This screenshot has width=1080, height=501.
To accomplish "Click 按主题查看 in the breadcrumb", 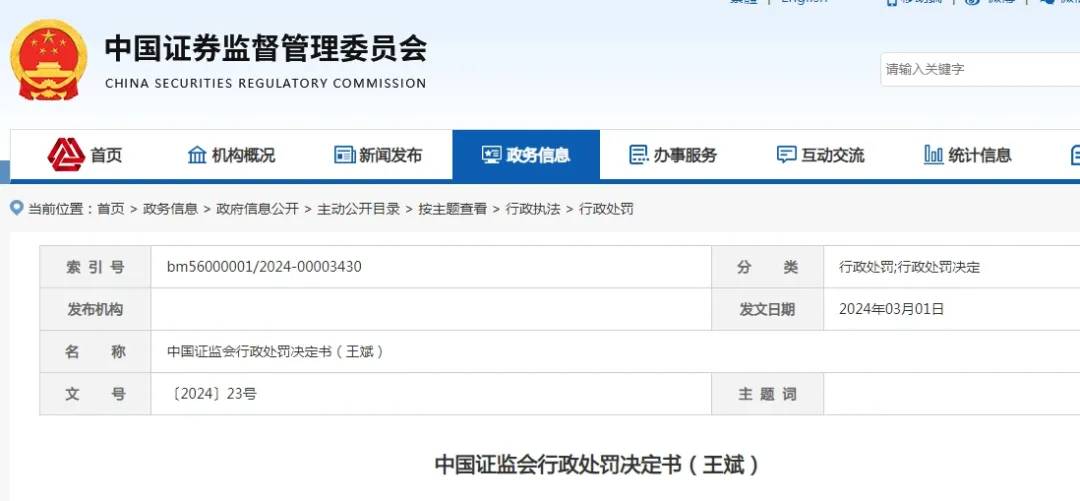I will tap(453, 209).
